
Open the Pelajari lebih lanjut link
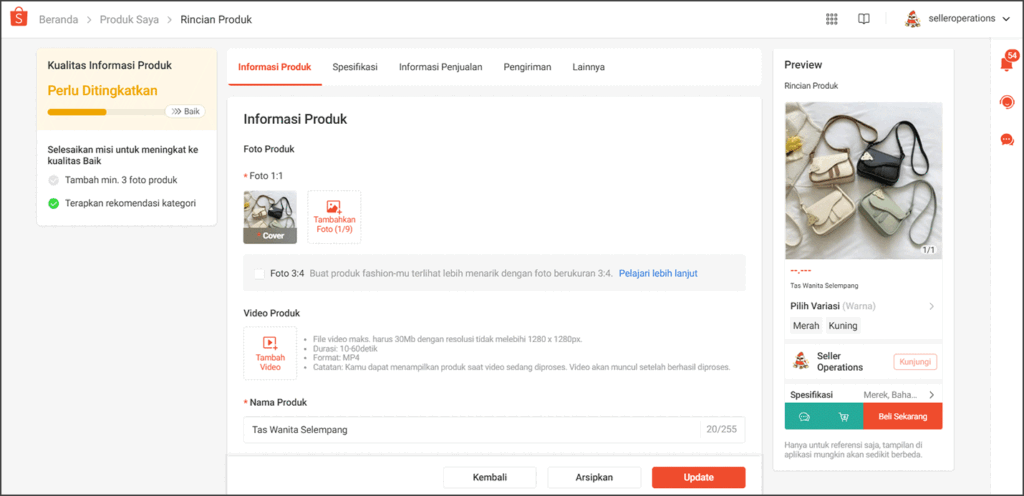pos(658,273)
